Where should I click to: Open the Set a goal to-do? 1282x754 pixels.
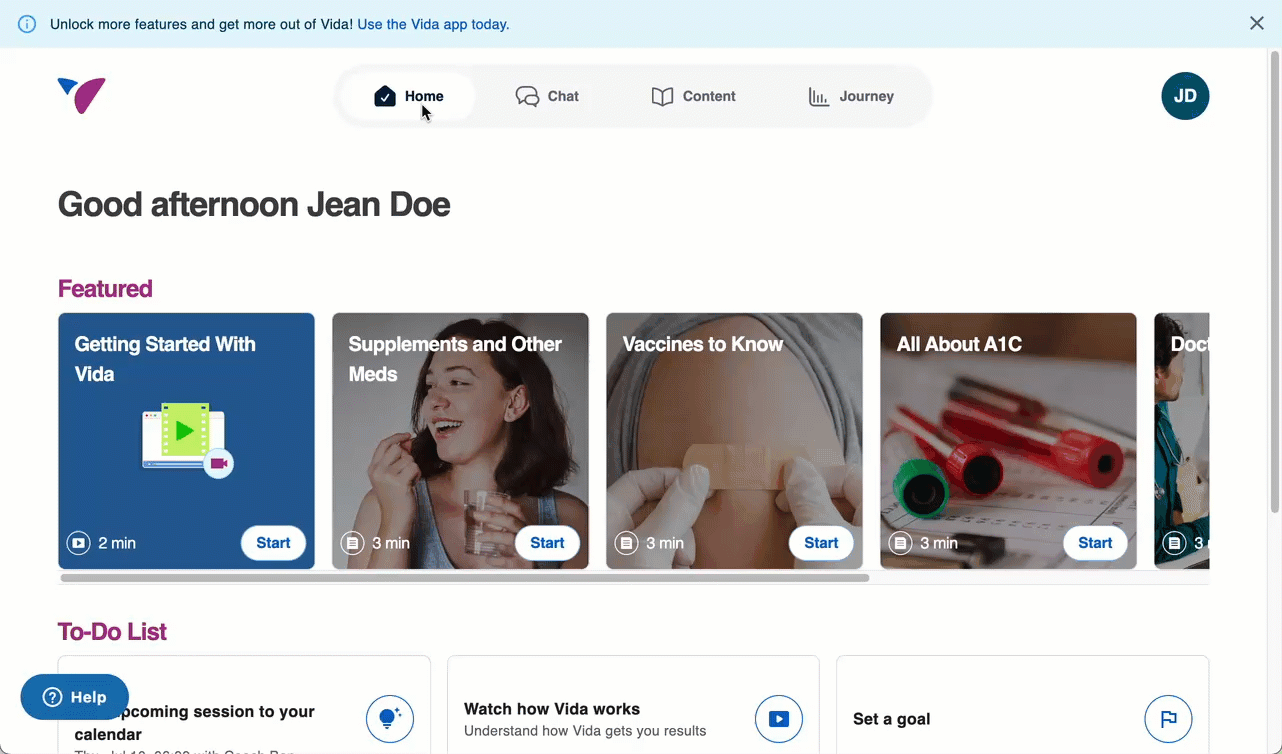click(x=1022, y=705)
